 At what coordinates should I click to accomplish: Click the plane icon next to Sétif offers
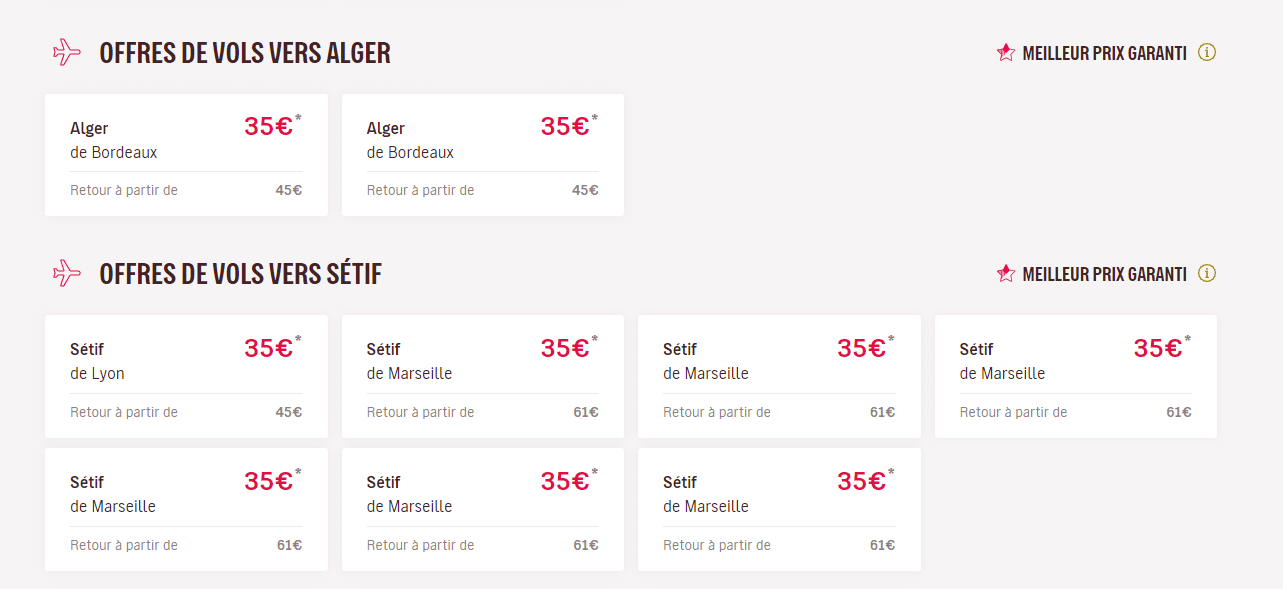click(66, 273)
